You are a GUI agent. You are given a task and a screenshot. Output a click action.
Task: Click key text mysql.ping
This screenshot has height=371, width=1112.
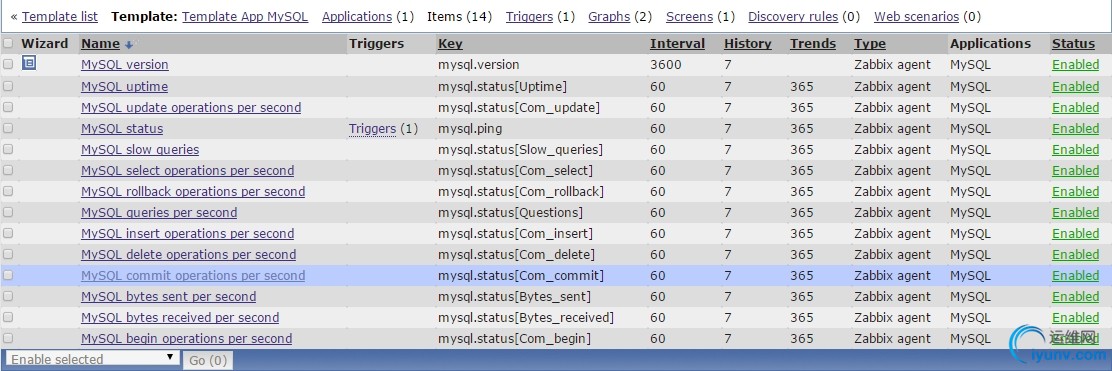[469, 129]
